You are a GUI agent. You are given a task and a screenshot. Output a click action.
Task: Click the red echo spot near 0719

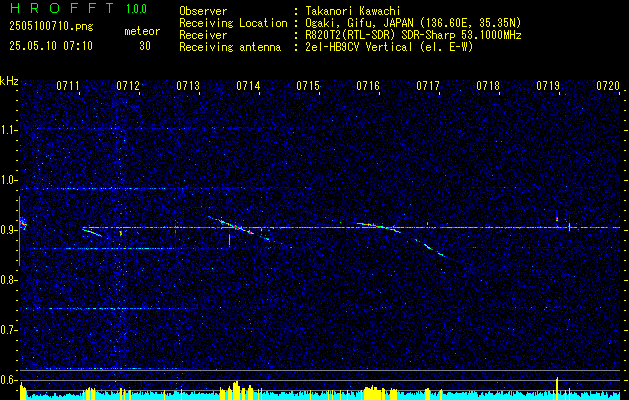click(557, 219)
